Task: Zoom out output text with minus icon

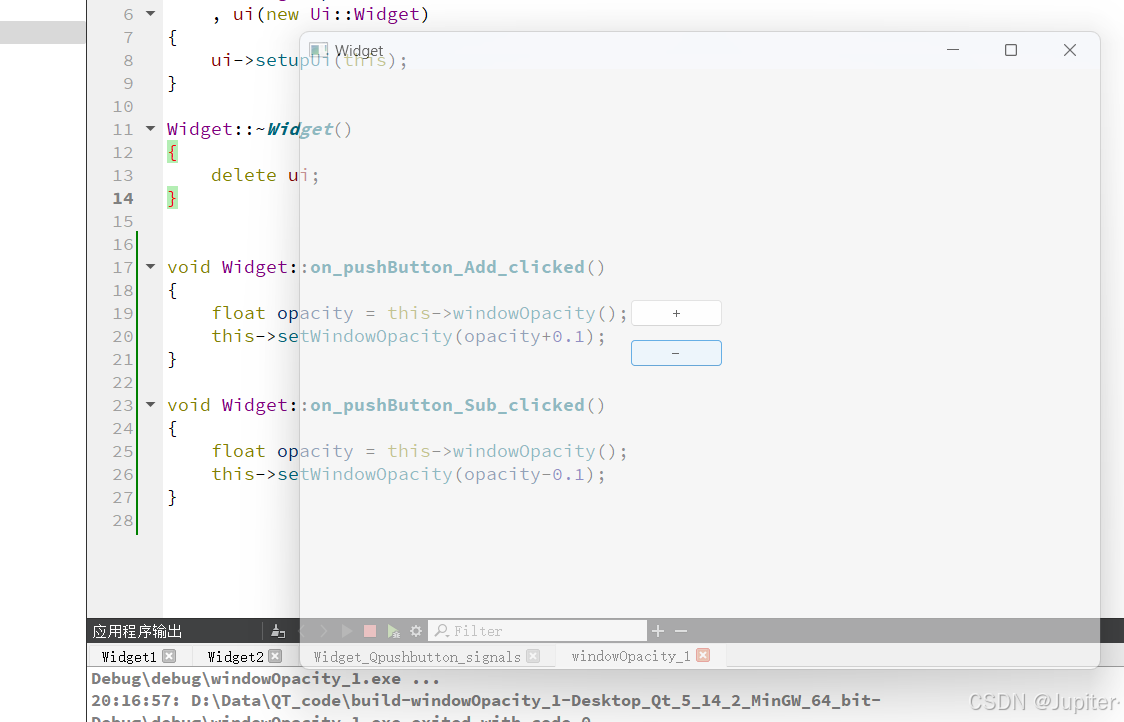Action: (681, 631)
